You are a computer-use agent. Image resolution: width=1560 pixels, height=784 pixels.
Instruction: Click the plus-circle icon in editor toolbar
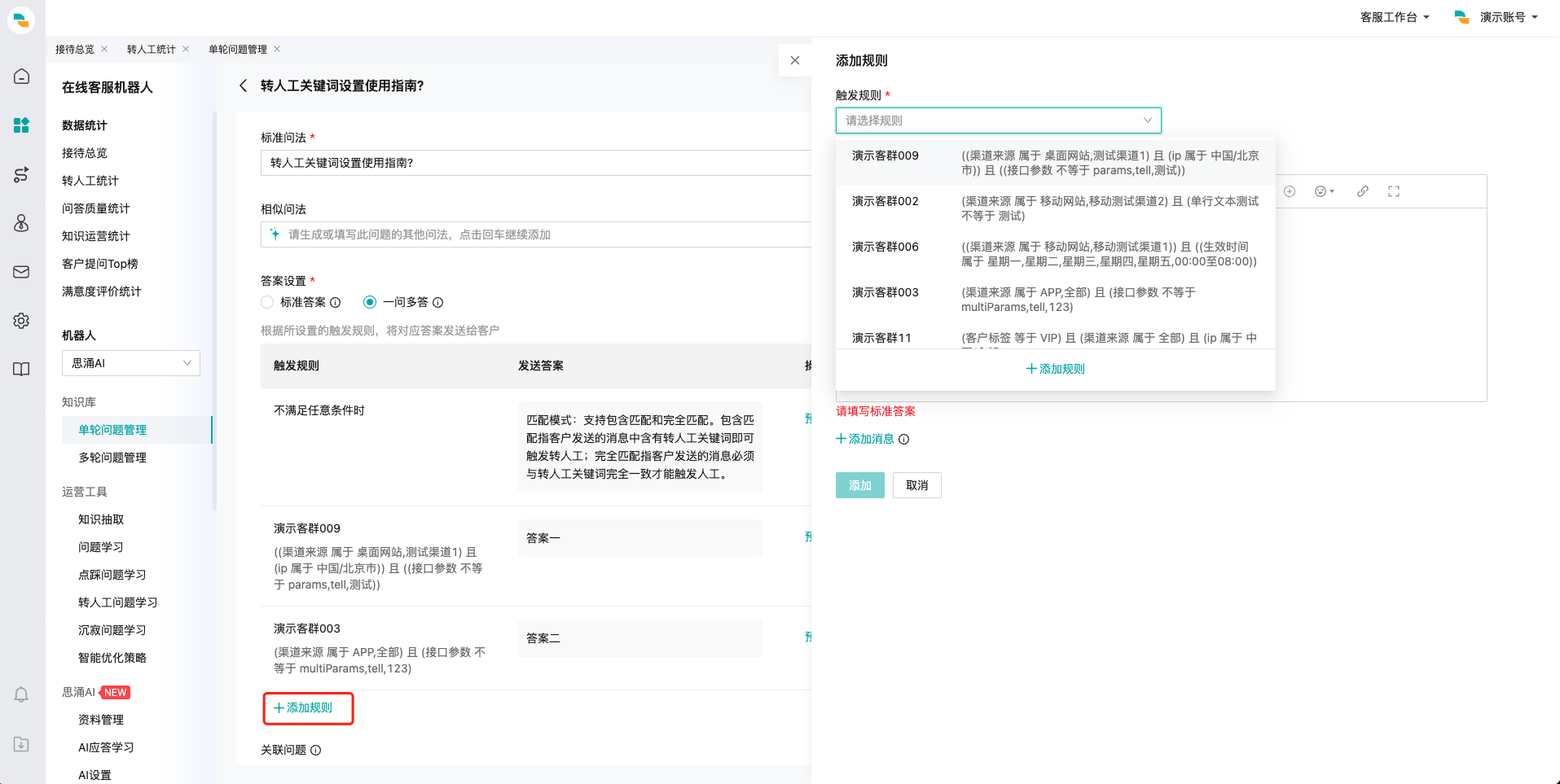click(x=1290, y=191)
